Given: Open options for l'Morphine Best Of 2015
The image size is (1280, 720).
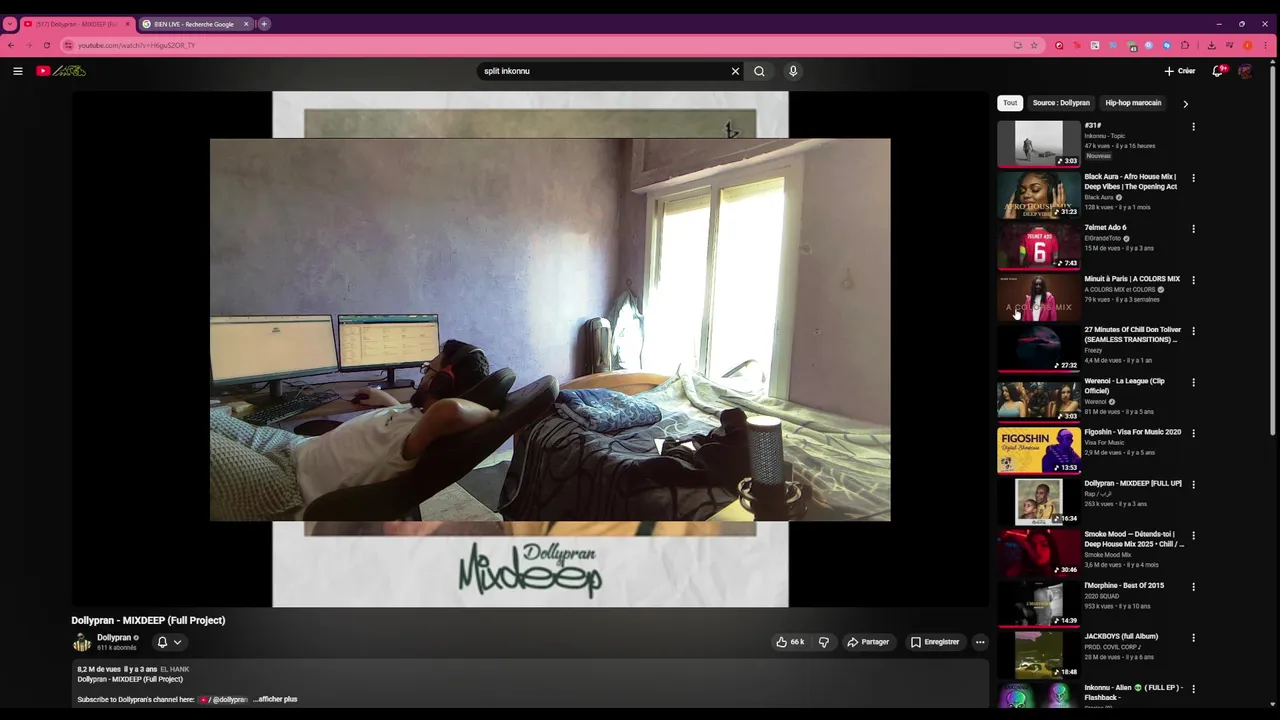Looking at the screenshot, I should click(x=1193, y=586).
